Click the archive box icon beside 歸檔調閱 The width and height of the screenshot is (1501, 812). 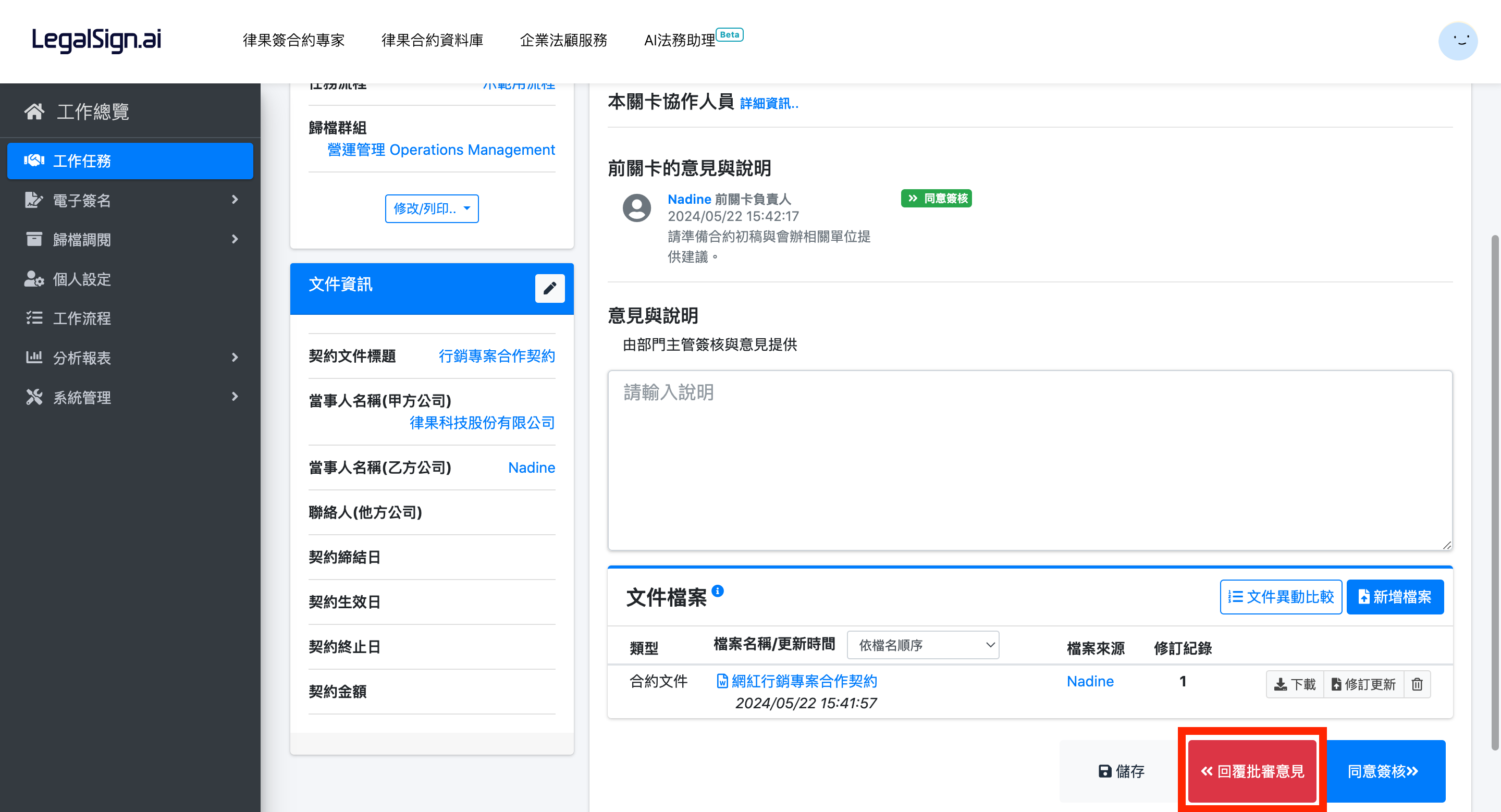click(34, 239)
